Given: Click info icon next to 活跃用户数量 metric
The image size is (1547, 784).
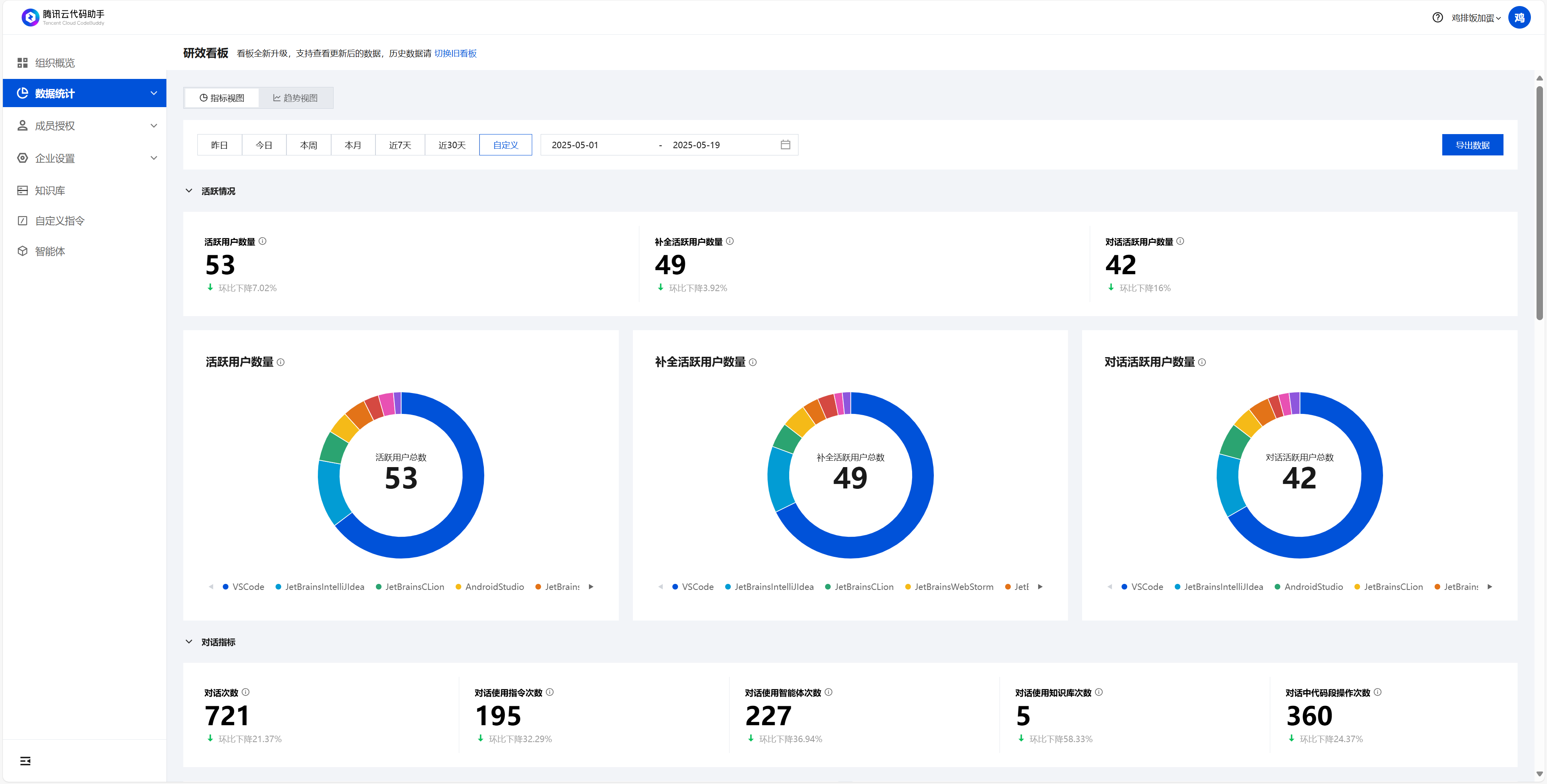Looking at the screenshot, I should (x=262, y=241).
